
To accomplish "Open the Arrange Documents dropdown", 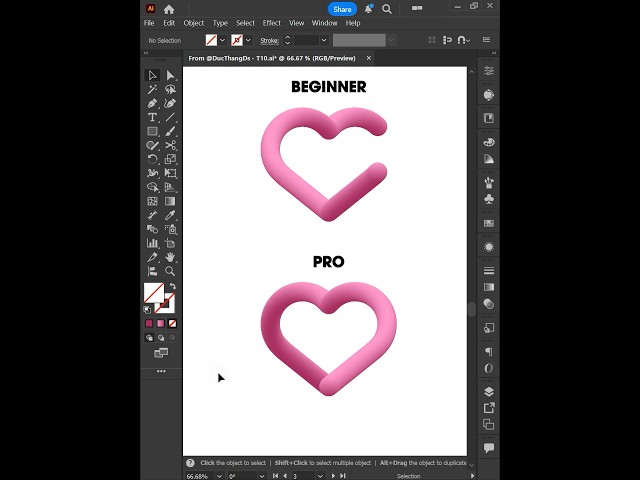I will pos(417,8).
